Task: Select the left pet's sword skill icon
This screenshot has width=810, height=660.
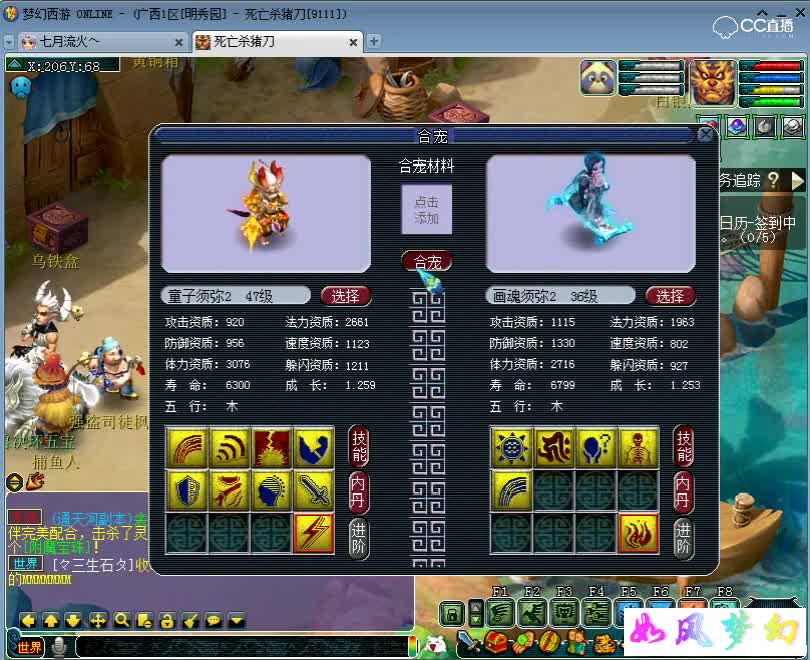Action: (314, 490)
